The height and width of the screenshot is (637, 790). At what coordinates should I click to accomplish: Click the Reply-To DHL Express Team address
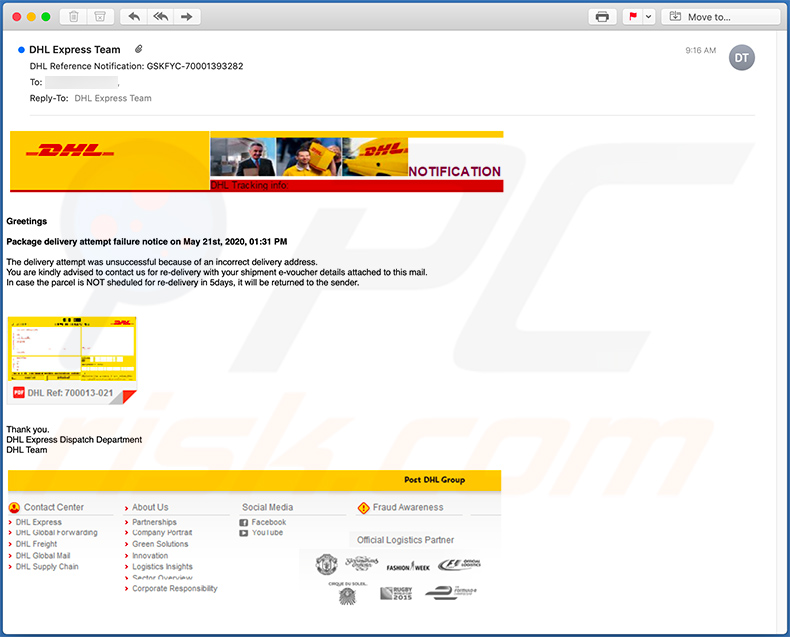113,98
